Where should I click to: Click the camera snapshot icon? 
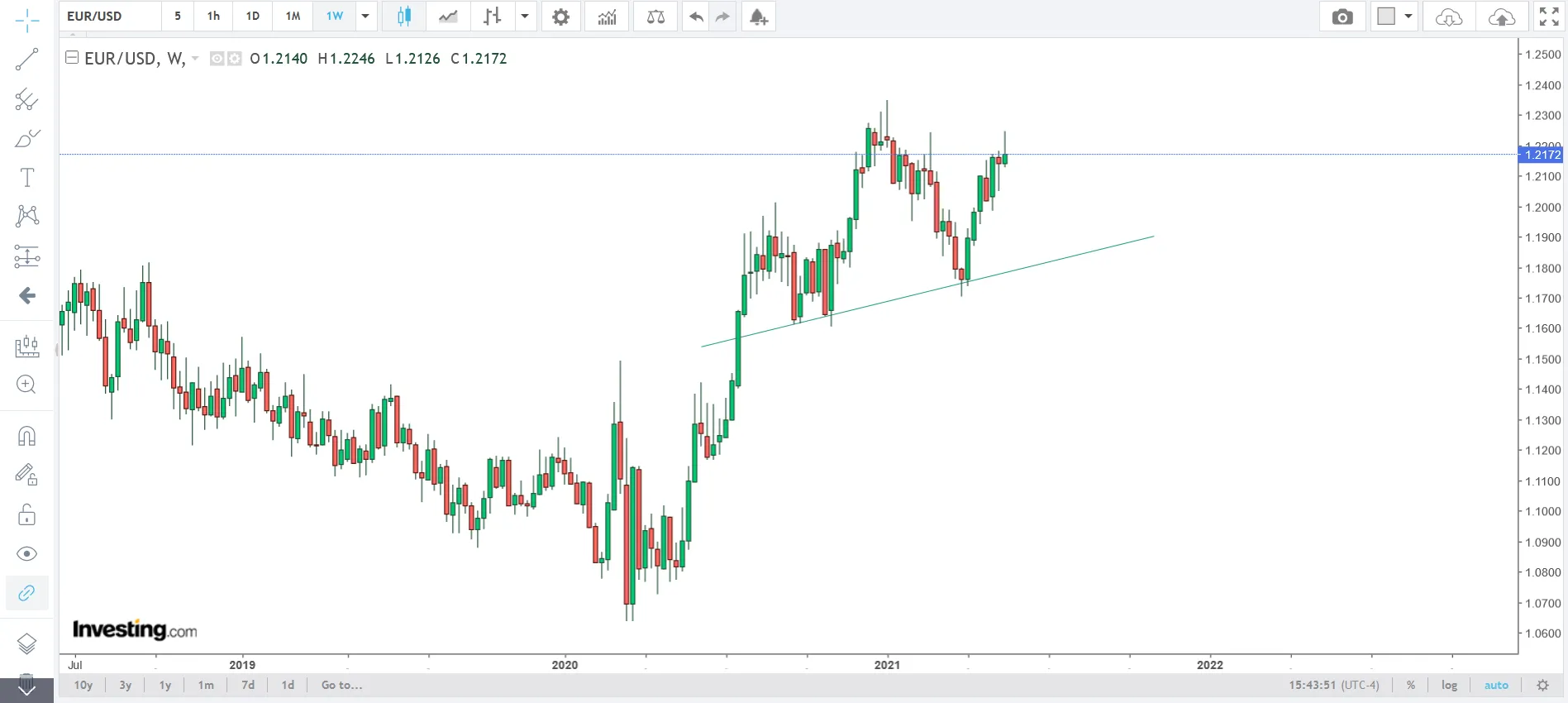[x=1342, y=17]
